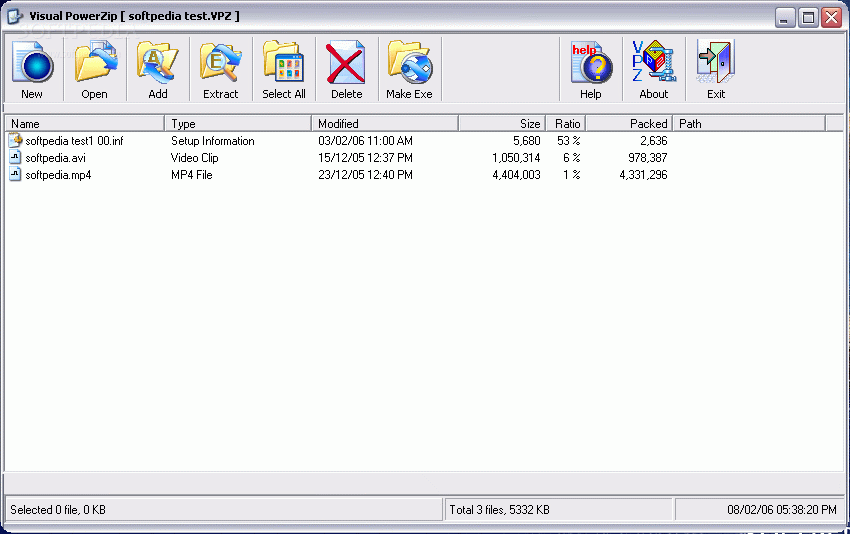Sort list by Size column header

pyautogui.click(x=503, y=124)
